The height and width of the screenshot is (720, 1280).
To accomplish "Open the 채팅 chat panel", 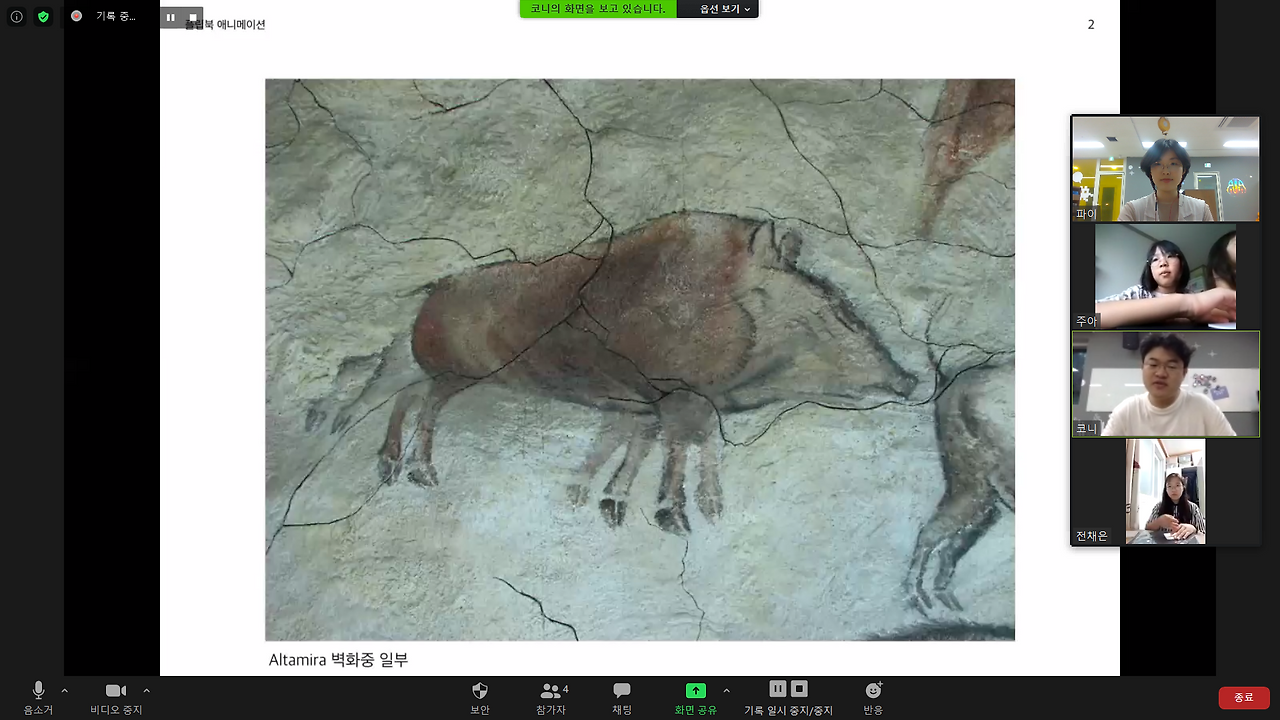I will 622,698.
